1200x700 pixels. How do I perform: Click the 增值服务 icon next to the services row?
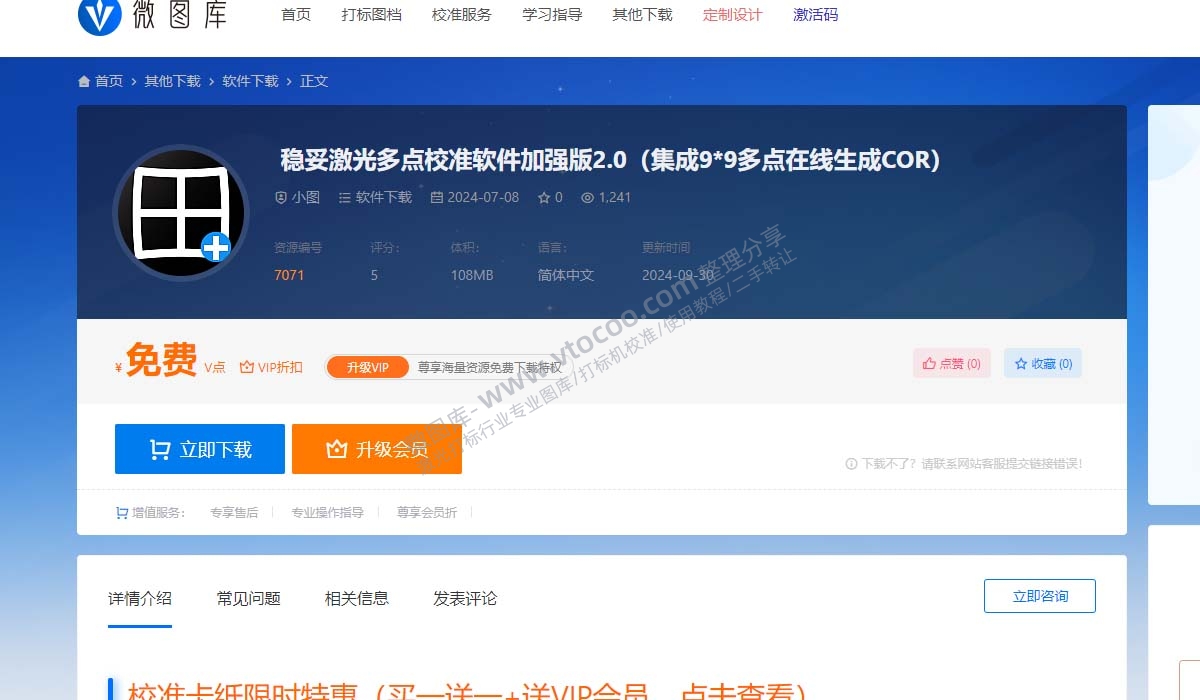point(120,511)
